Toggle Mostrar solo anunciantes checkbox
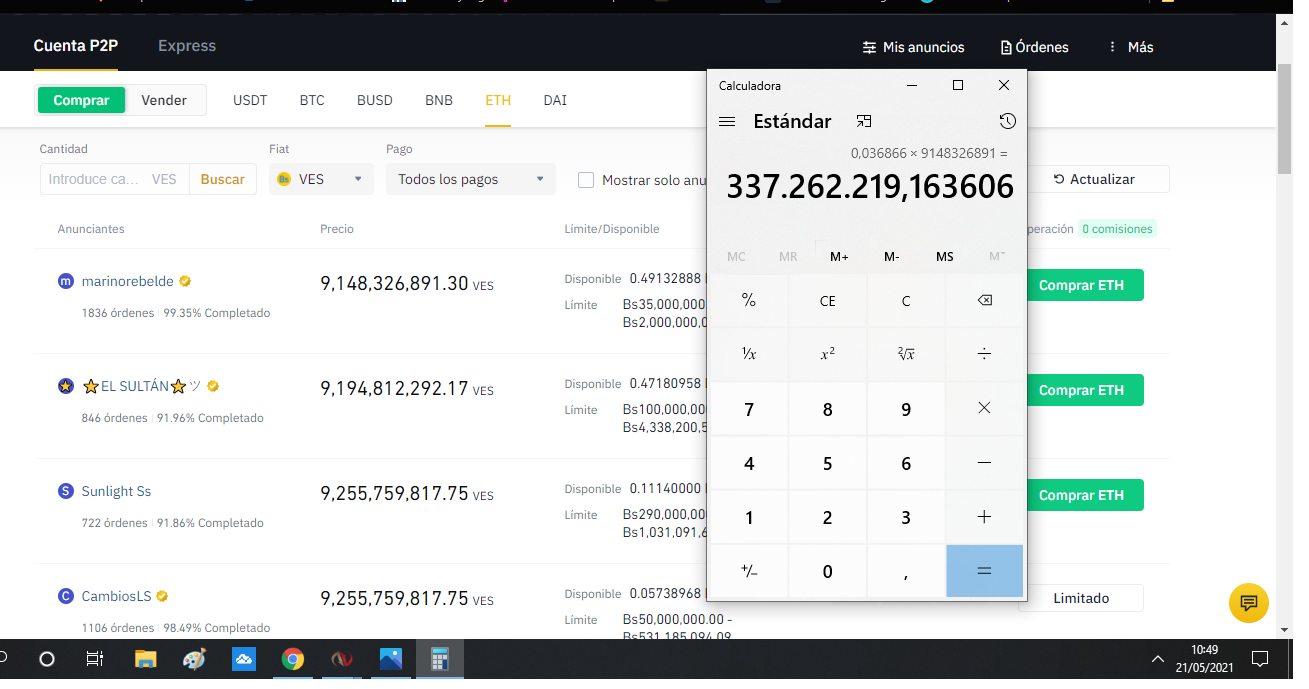The width and height of the screenshot is (1309, 689). pos(586,180)
